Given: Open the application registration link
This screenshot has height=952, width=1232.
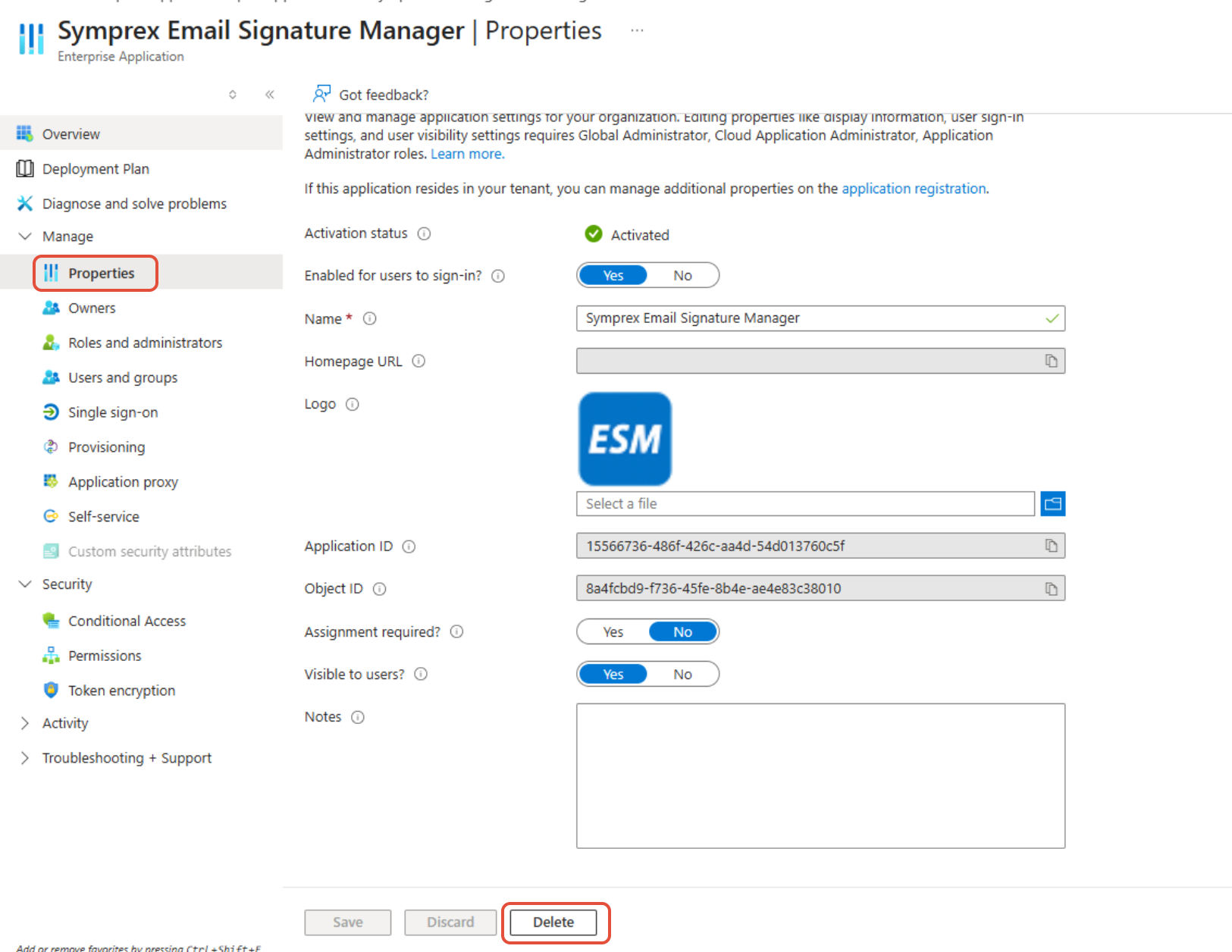Looking at the screenshot, I should pyautogui.click(x=914, y=189).
